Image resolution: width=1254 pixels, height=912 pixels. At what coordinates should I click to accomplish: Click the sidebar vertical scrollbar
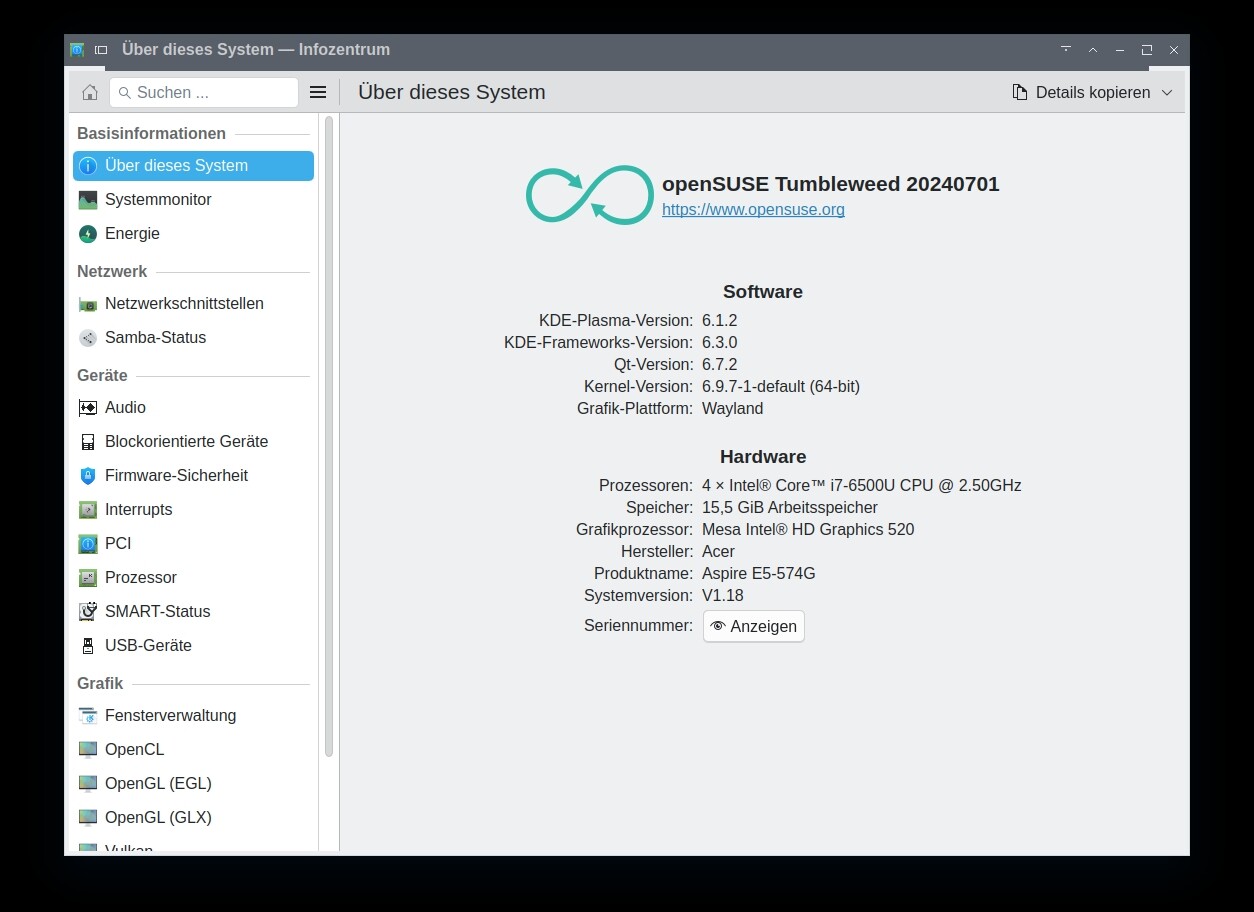coord(329,436)
